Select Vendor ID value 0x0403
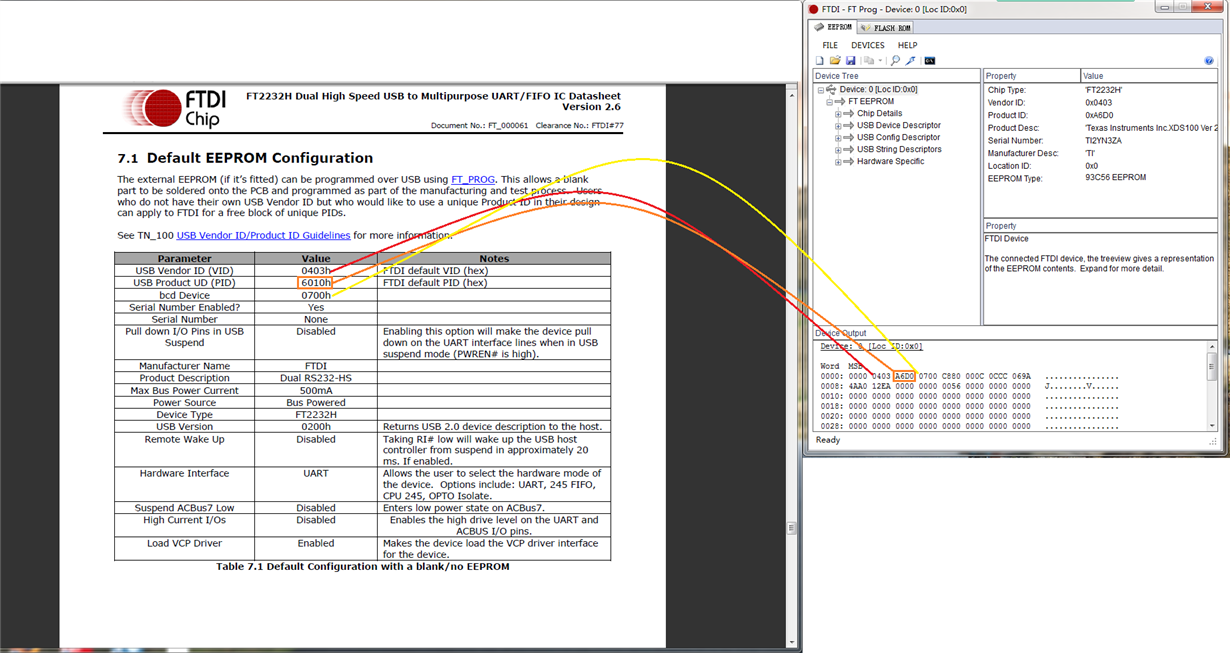This screenshot has height=653, width=1230. (x=1097, y=102)
